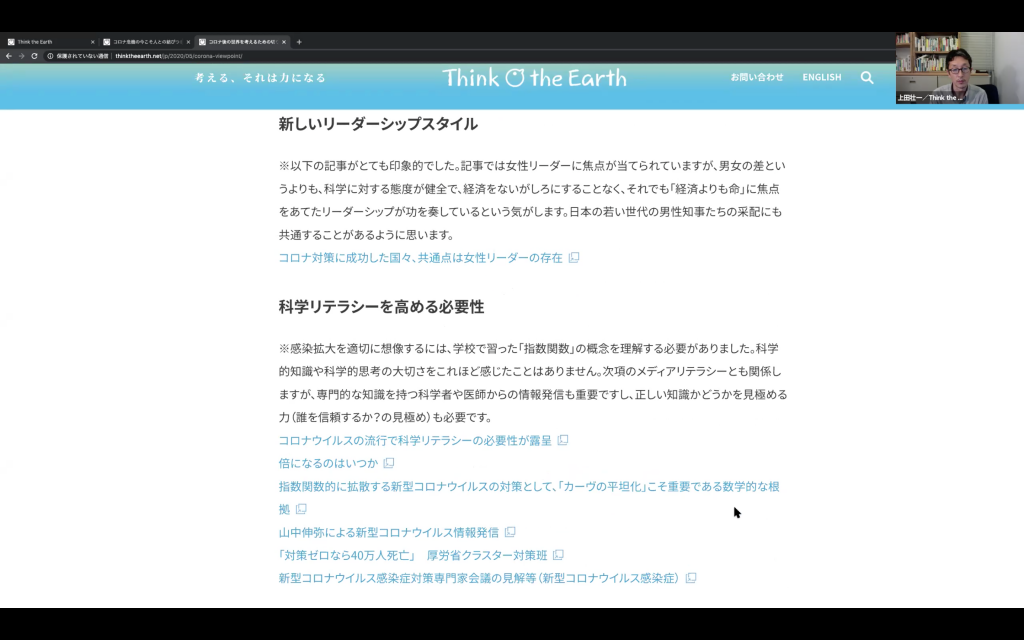The image size is (1024, 640).
Task: Click the 考える、それは力になる tagline
Action: [x=260, y=78]
